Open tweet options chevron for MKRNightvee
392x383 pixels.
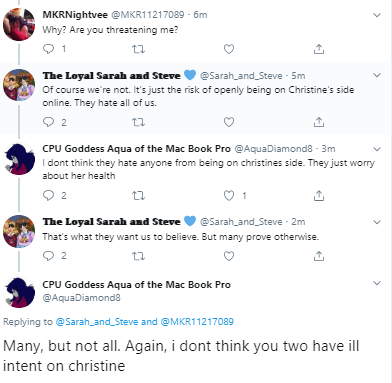point(377,15)
